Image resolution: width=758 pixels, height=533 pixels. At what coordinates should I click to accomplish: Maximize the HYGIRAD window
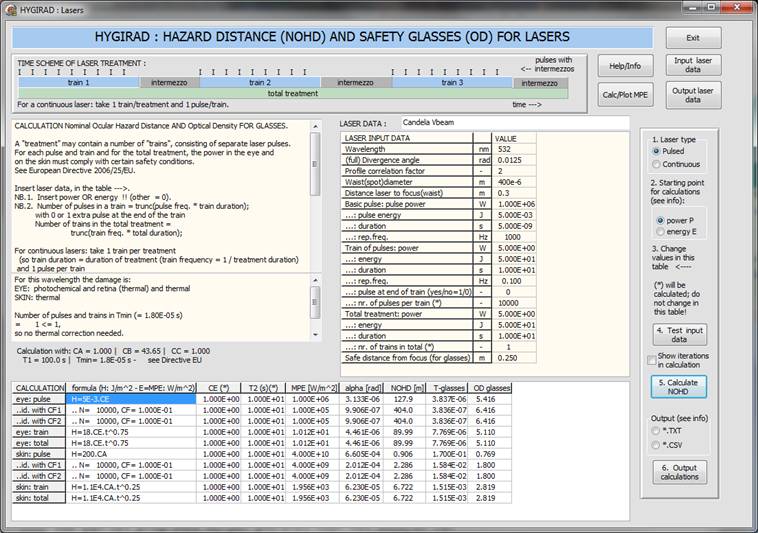(711, 7)
